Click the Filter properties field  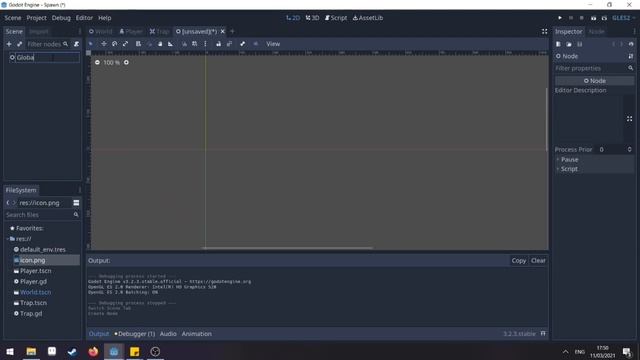click(594, 68)
